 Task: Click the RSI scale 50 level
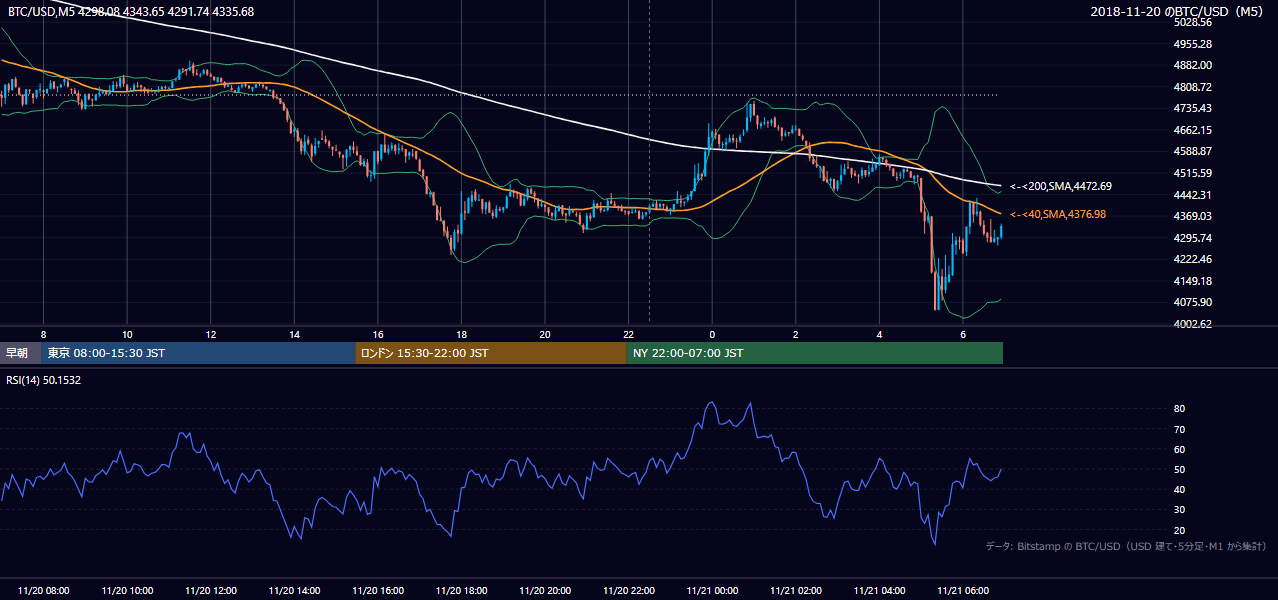coord(1180,469)
